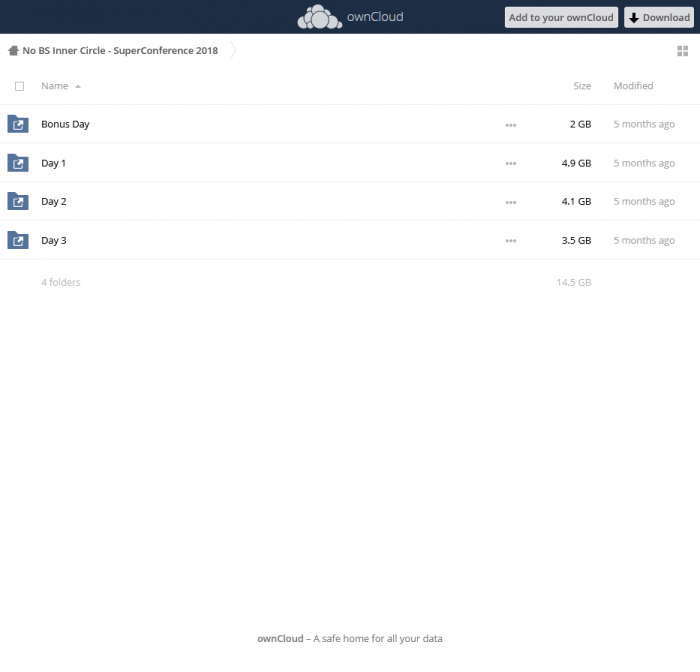
Task: Click the ownCloud link in the footer
Action: 280,639
